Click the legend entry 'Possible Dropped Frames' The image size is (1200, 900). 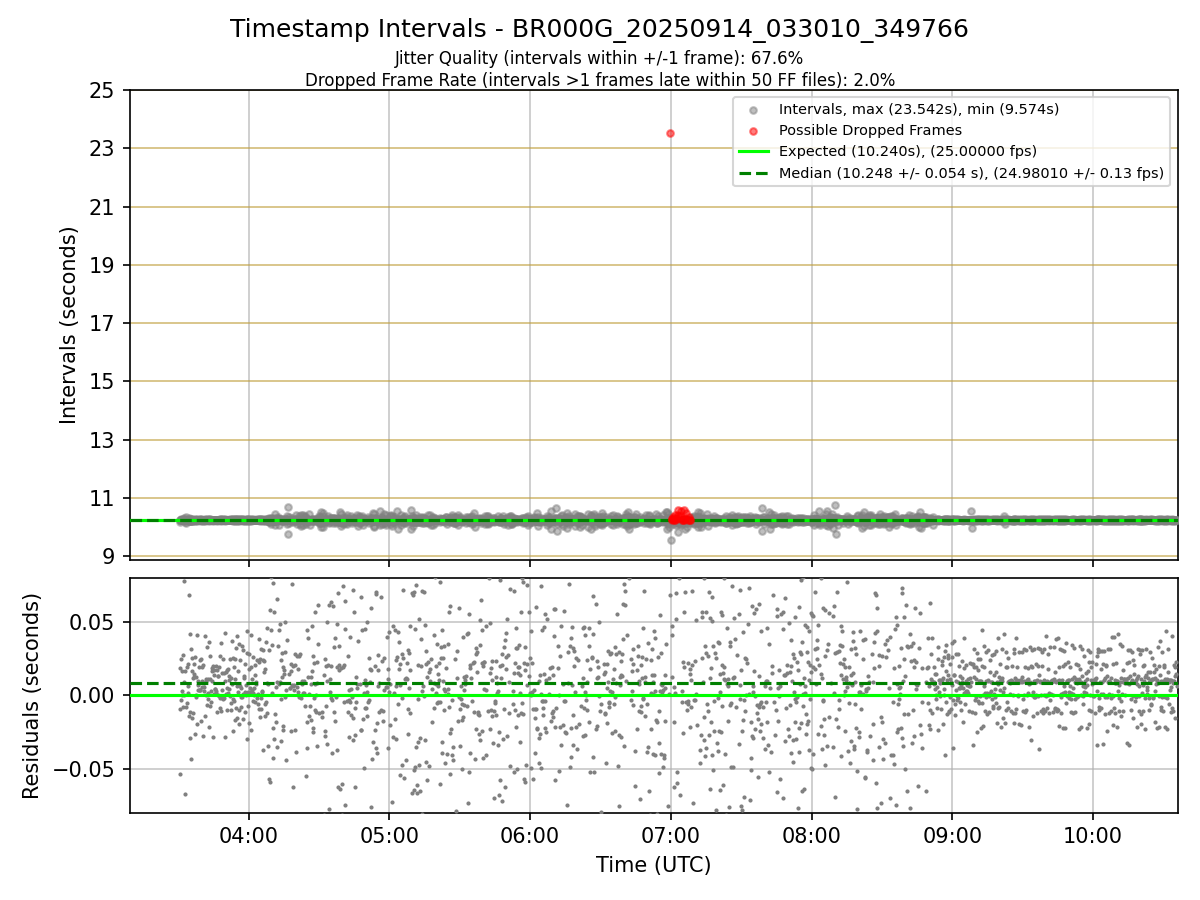click(870, 130)
